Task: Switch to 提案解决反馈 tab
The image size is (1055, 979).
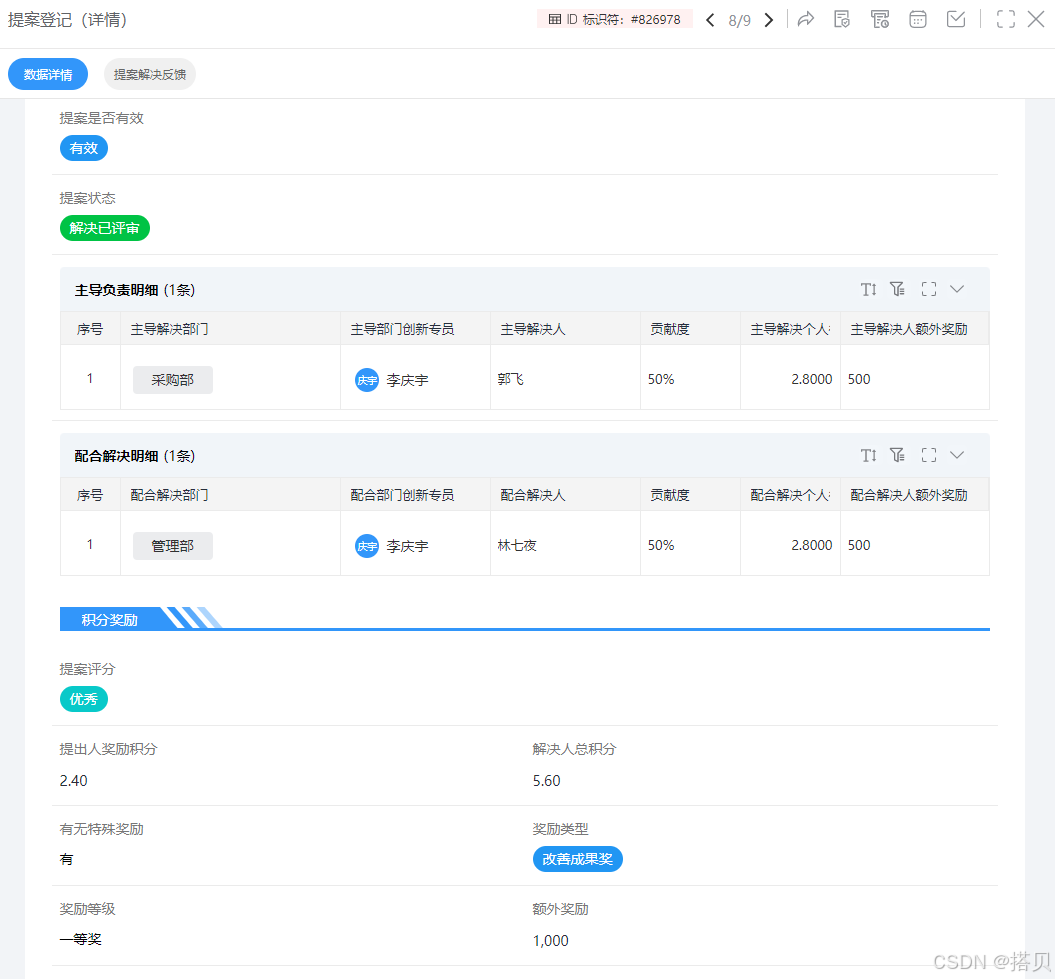Action: pyautogui.click(x=149, y=74)
